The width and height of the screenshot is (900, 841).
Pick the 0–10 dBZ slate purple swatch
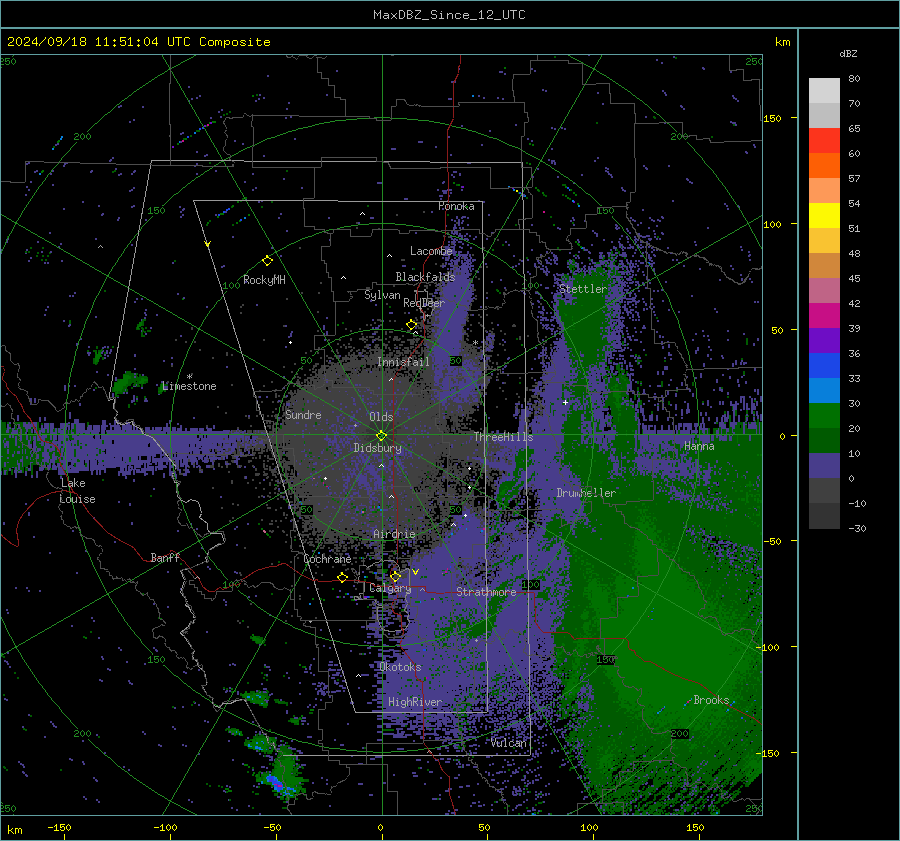point(824,466)
